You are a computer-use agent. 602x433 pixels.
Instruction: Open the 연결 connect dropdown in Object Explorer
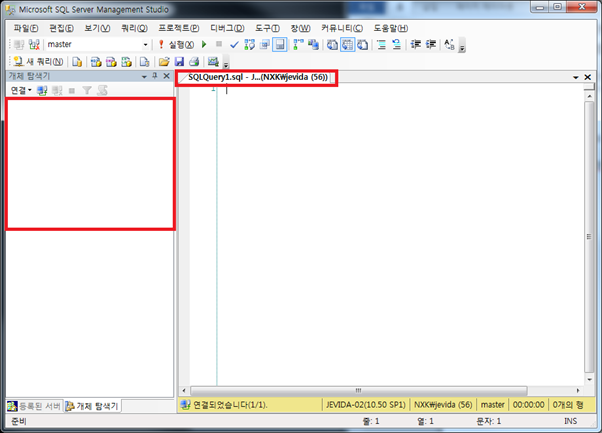click(21, 91)
